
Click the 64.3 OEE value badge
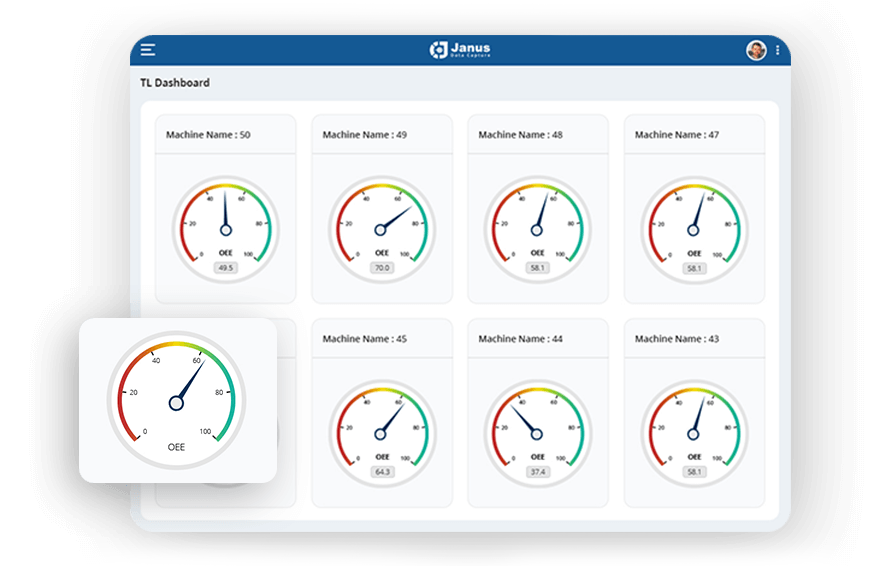coord(381,472)
